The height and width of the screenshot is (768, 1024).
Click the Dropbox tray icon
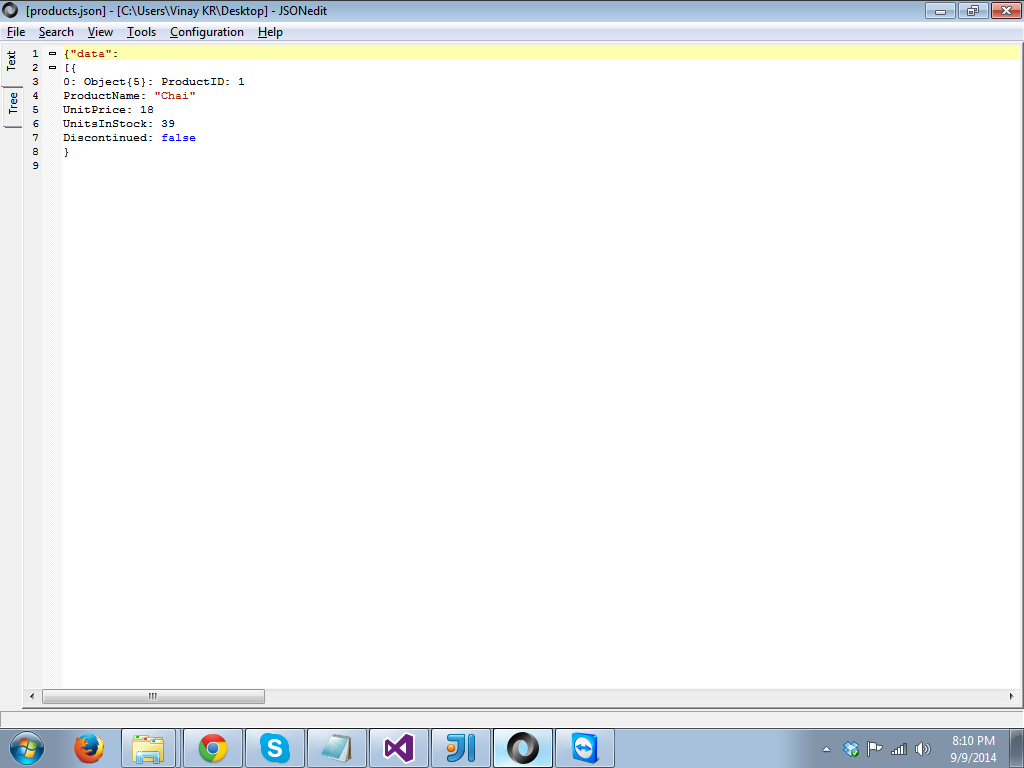click(850, 749)
